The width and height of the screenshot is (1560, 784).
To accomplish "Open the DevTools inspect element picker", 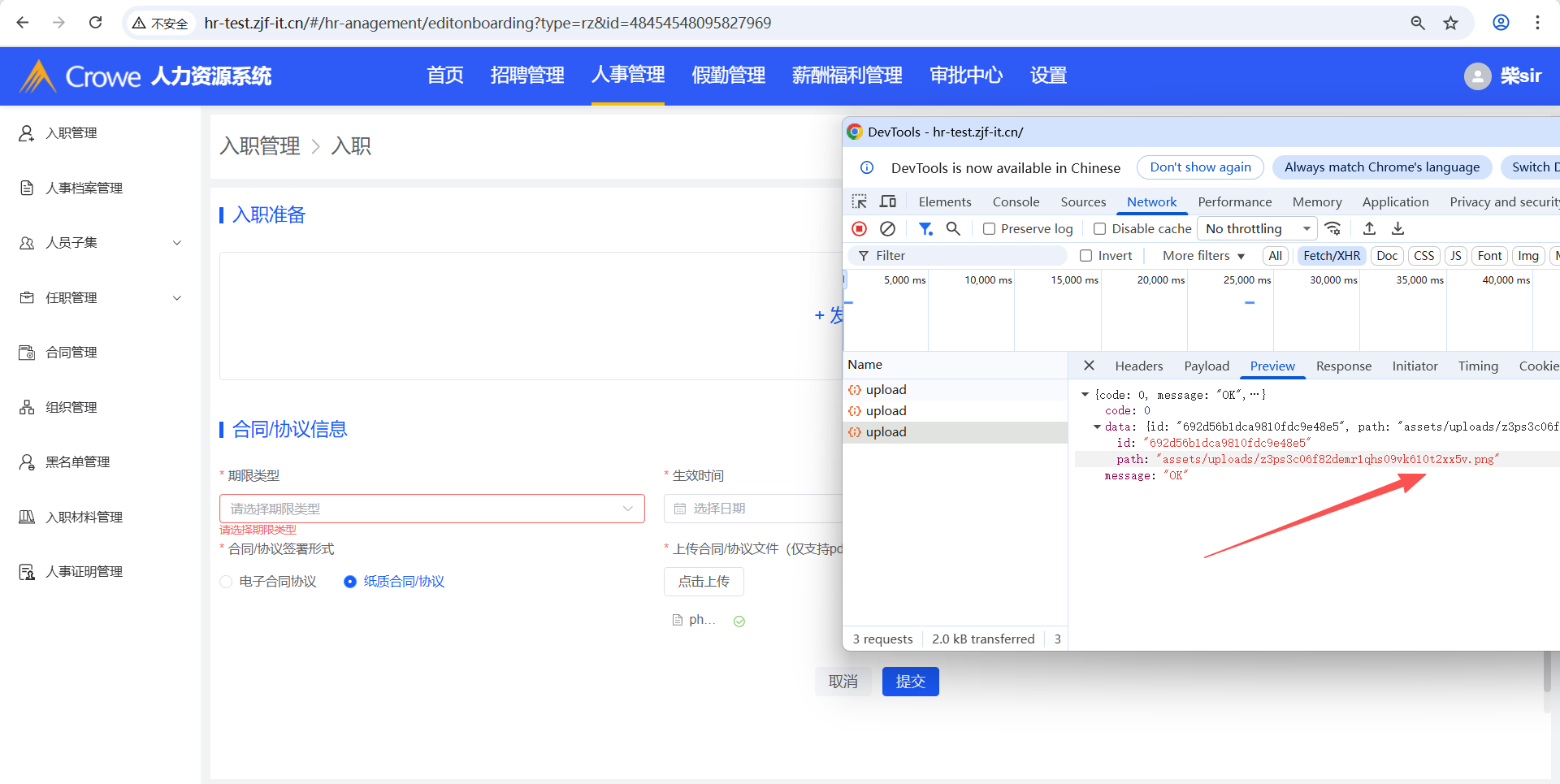I will pyautogui.click(x=859, y=201).
